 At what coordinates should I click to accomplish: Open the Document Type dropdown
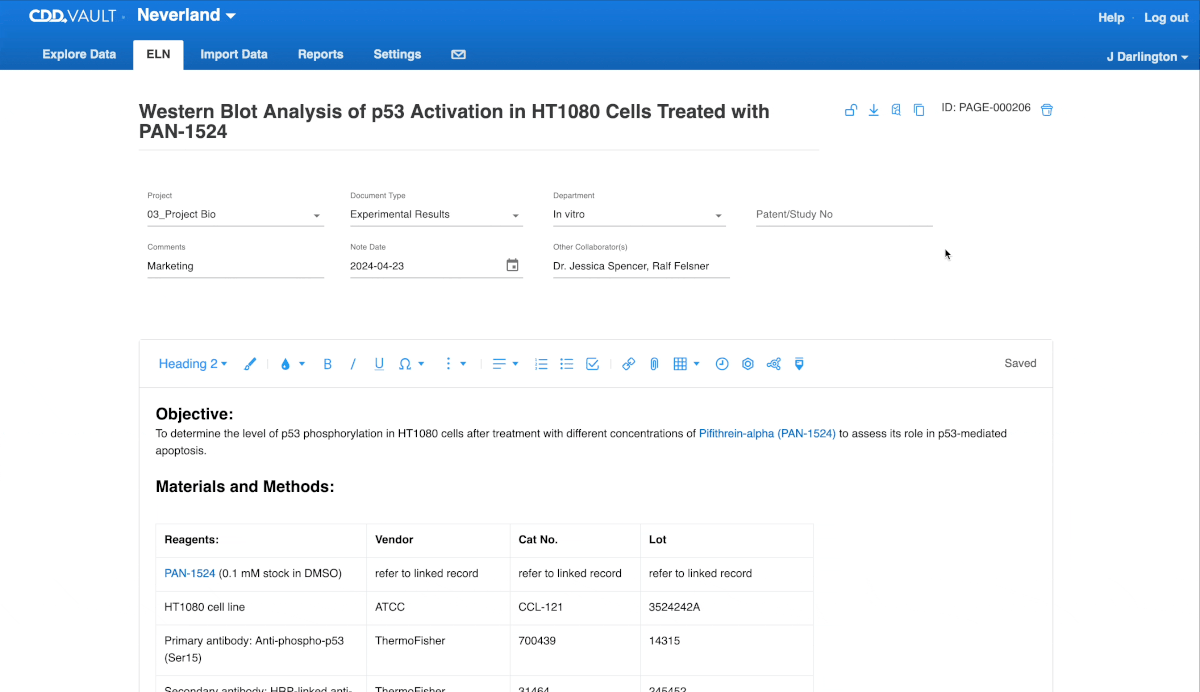tap(436, 214)
